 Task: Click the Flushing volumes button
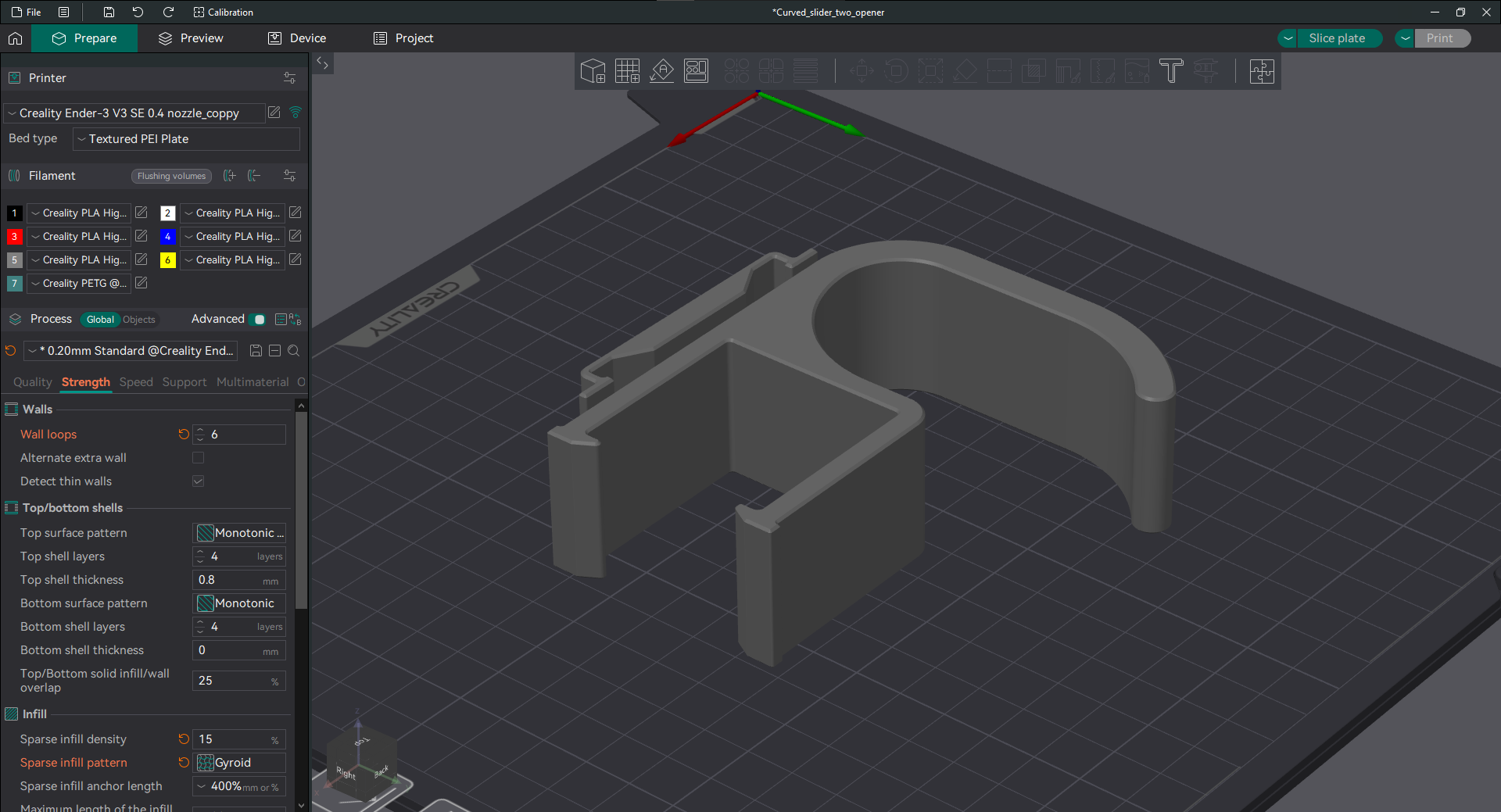coord(171,176)
